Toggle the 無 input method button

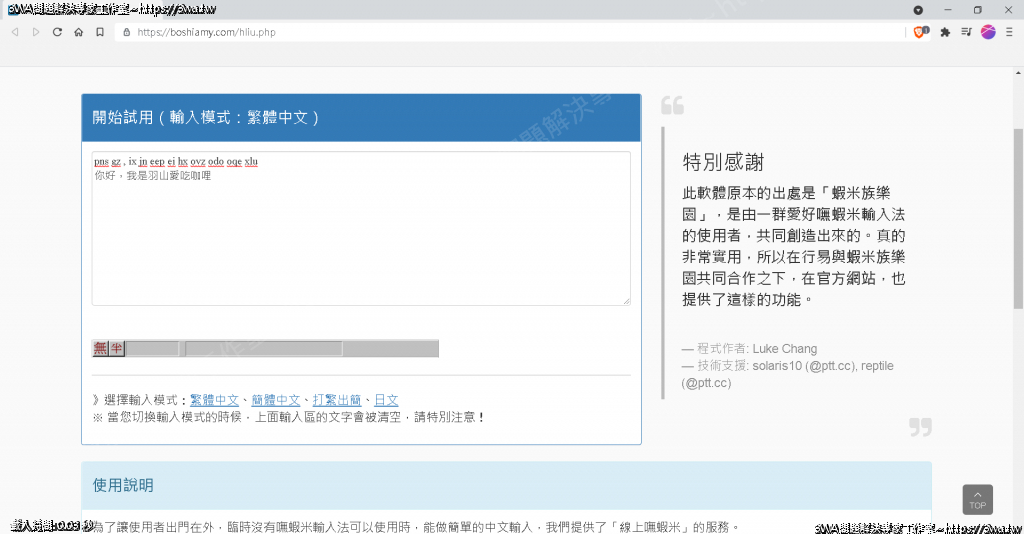point(100,348)
